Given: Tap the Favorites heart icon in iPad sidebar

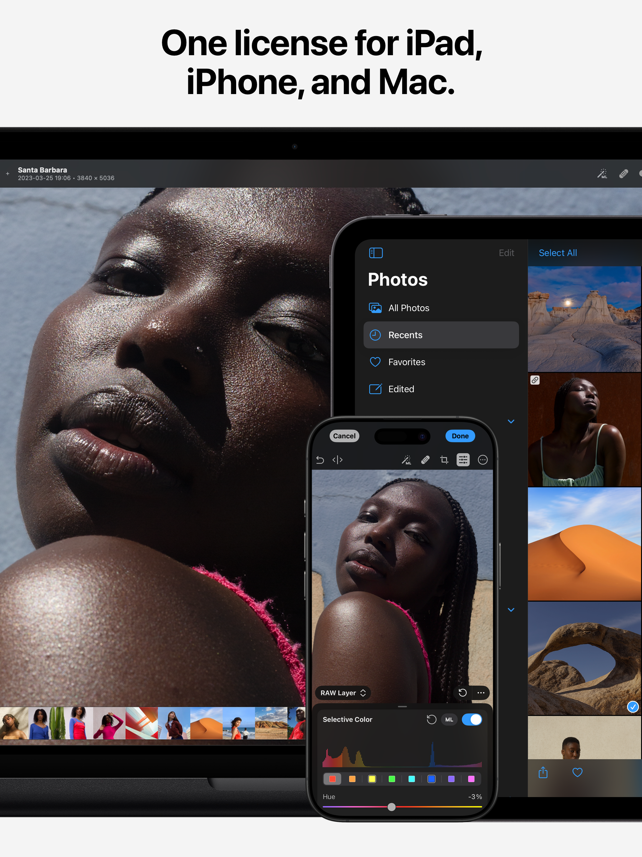Looking at the screenshot, I should [375, 362].
